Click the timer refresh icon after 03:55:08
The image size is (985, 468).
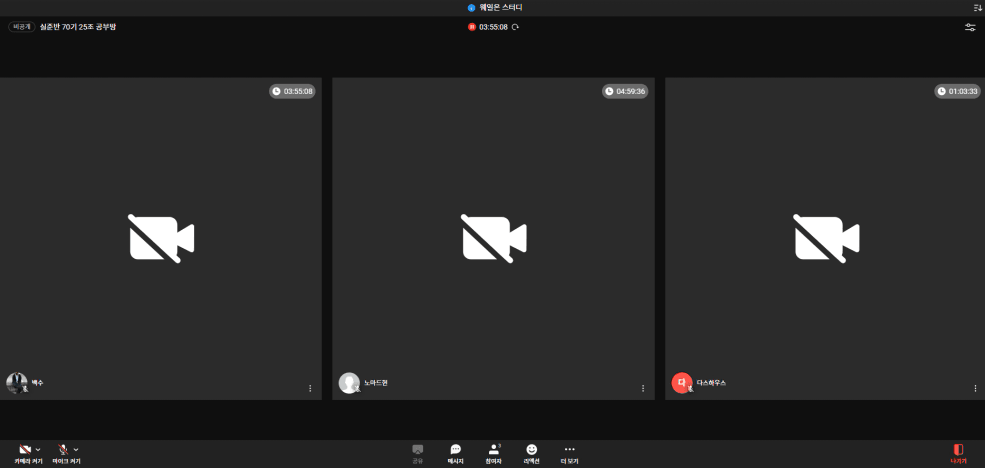click(x=515, y=27)
